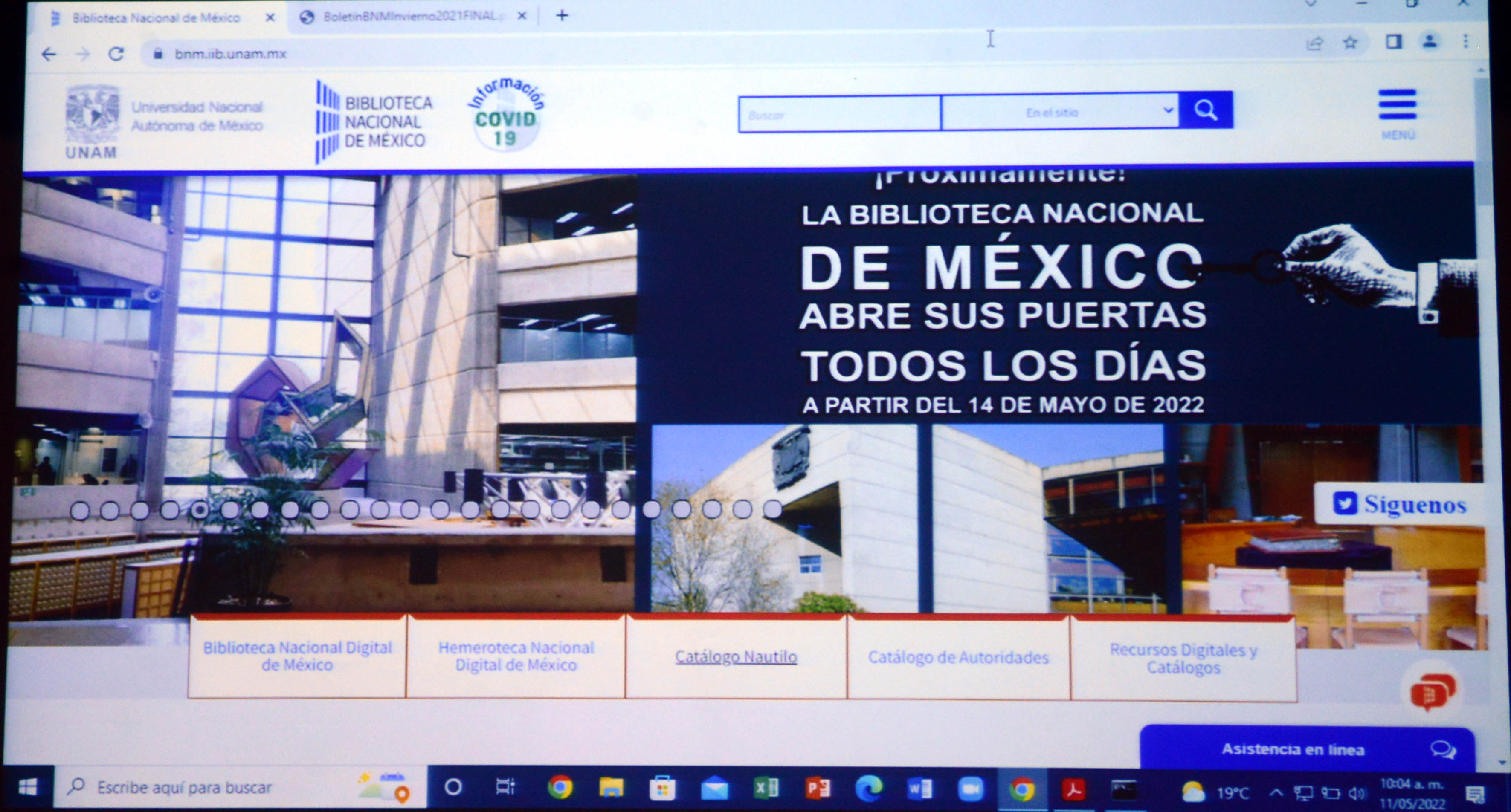
Task: Open a new tab with plus button
Action: point(562,15)
